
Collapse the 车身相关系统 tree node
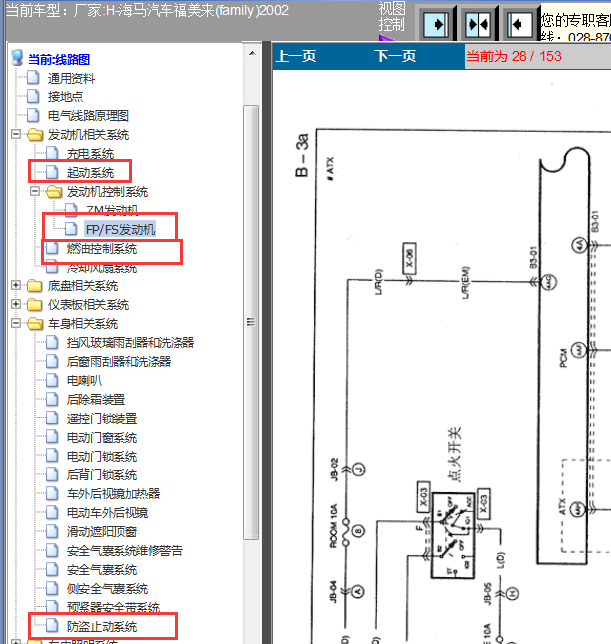[16, 323]
